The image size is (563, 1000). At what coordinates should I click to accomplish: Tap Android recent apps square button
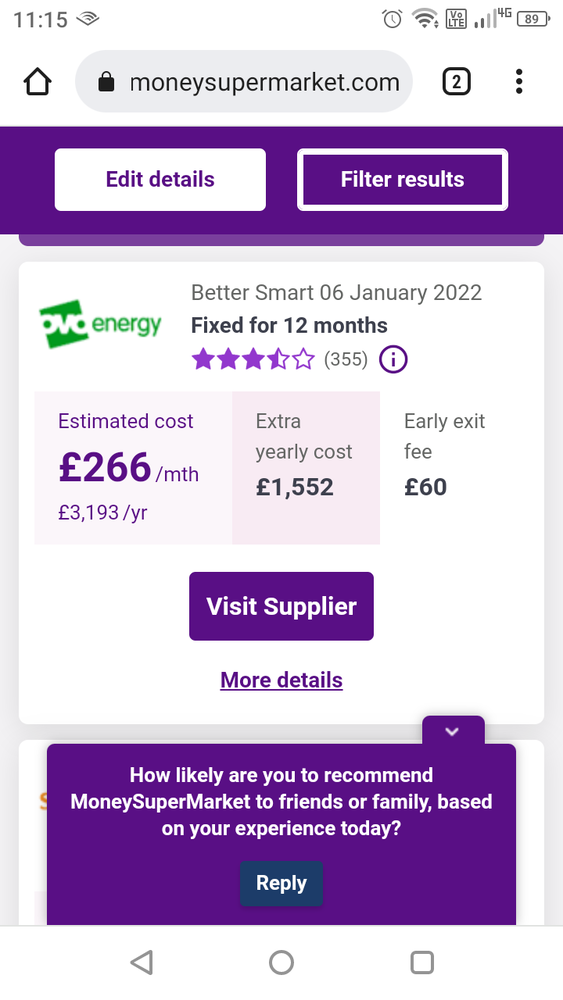pos(421,962)
